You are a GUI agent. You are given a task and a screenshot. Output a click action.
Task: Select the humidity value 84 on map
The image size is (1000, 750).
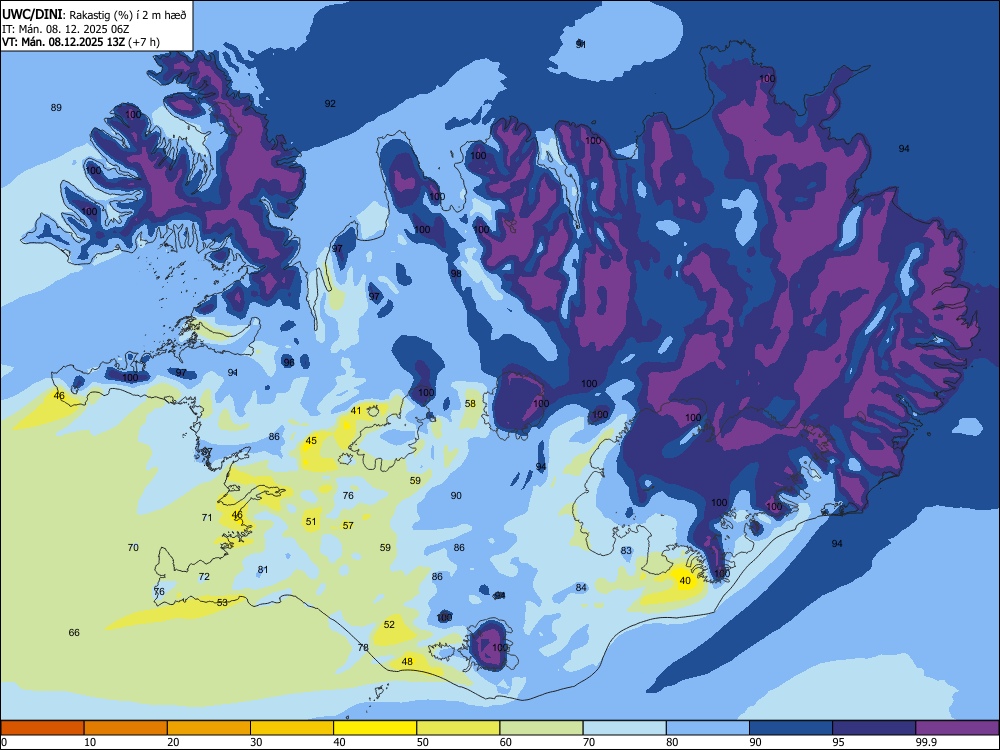580,588
